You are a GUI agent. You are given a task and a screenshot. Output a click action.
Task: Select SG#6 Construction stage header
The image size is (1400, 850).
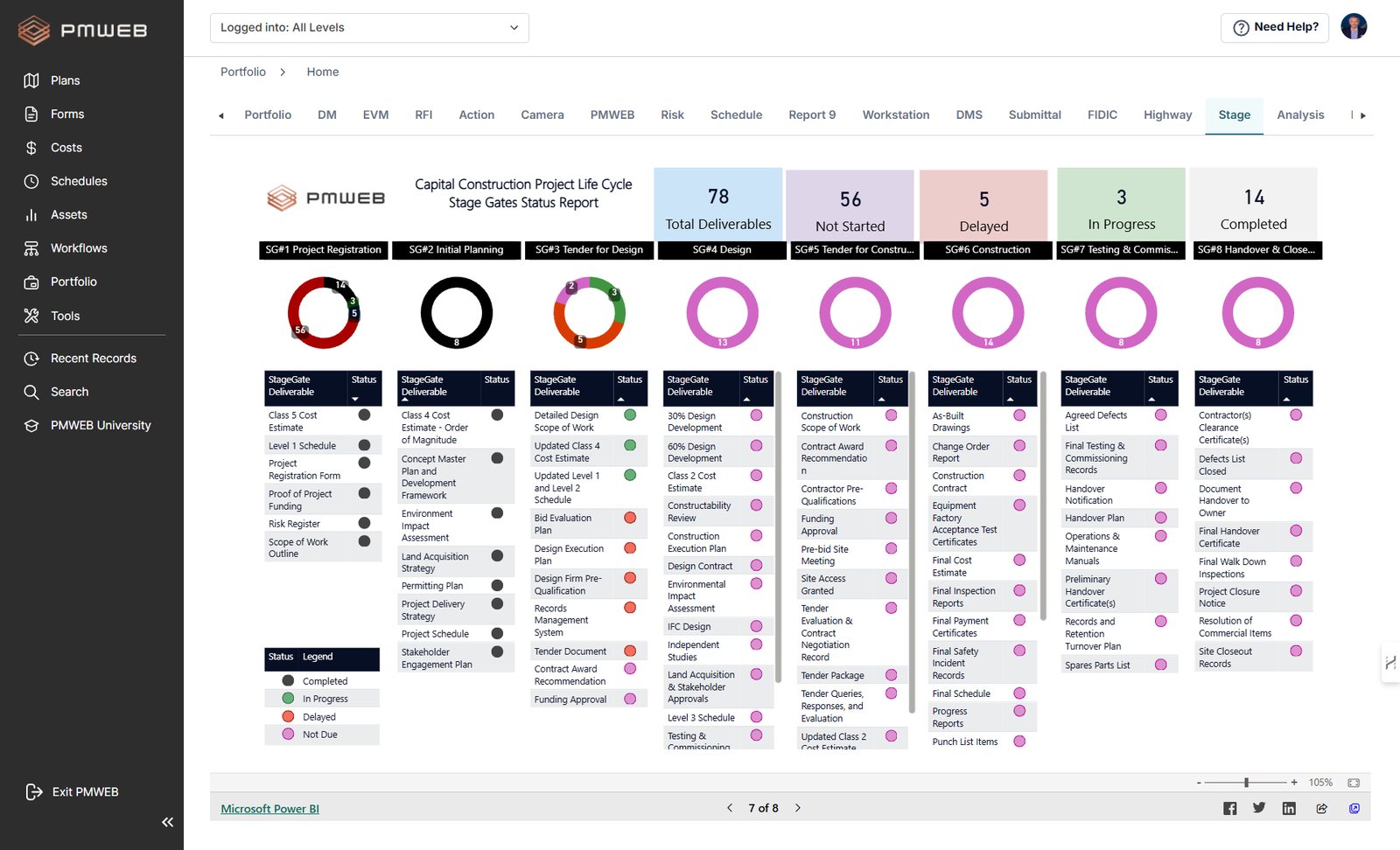[x=987, y=250]
